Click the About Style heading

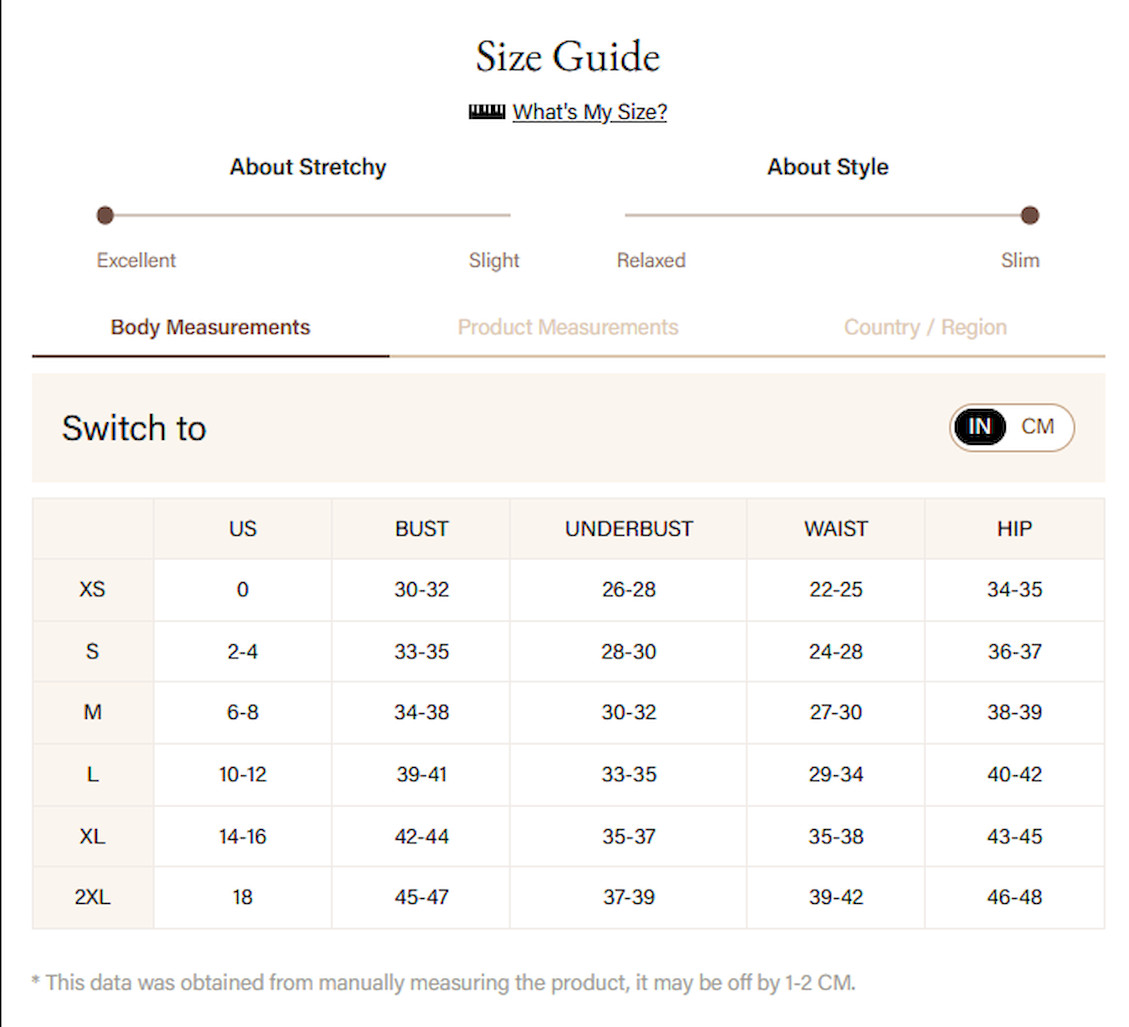(827, 166)
